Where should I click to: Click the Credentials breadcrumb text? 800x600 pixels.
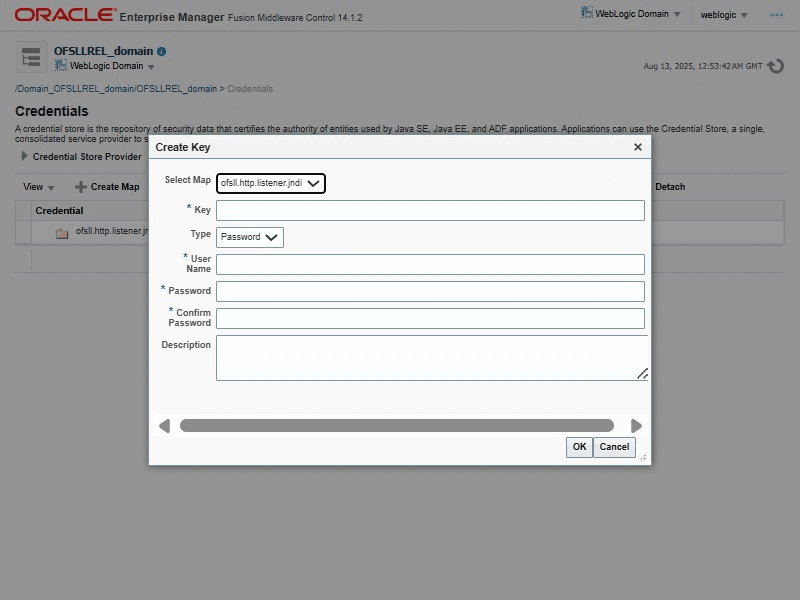click(x=250, y=89)
